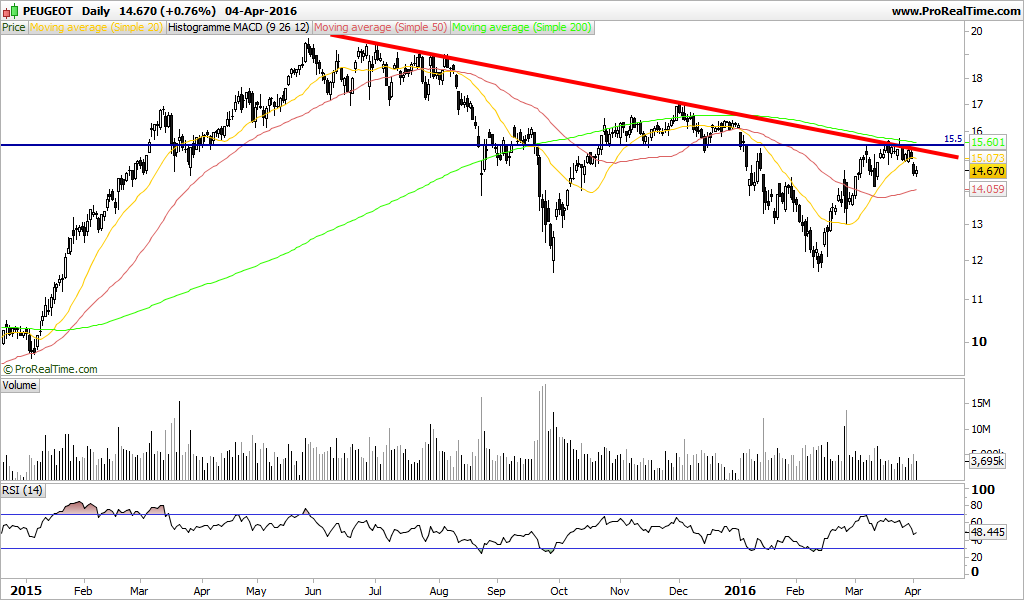The height and width of the screenshot is (600, 1024).
Task: Click the blue 15.5 horizontal line label
Action: 953,139
